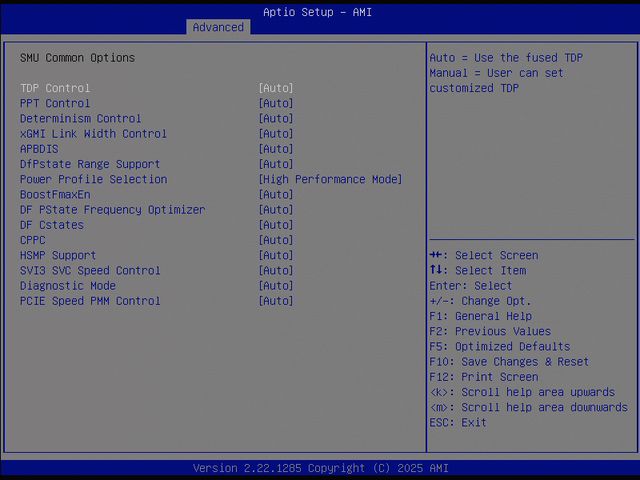Select the APBDIS option
Image resolution: width=640 pixels, height=480 pixels.
(x=39, y=149)
